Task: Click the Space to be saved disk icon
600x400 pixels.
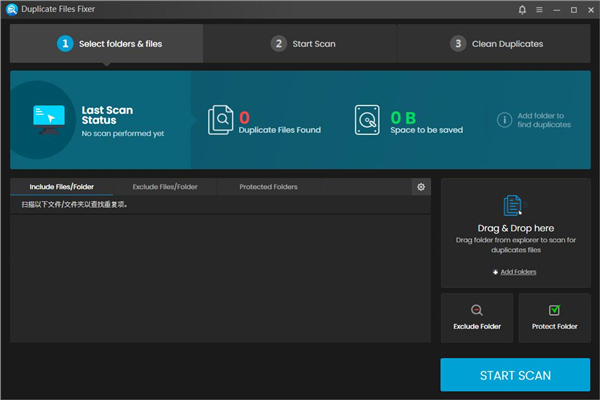Action: coord(368,120)
